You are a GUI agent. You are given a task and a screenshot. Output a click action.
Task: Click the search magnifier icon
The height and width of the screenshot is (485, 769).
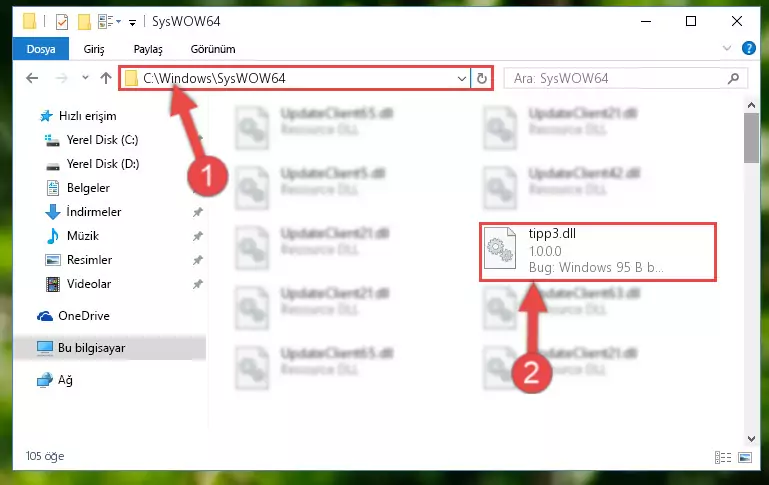[x=733, y=78]
